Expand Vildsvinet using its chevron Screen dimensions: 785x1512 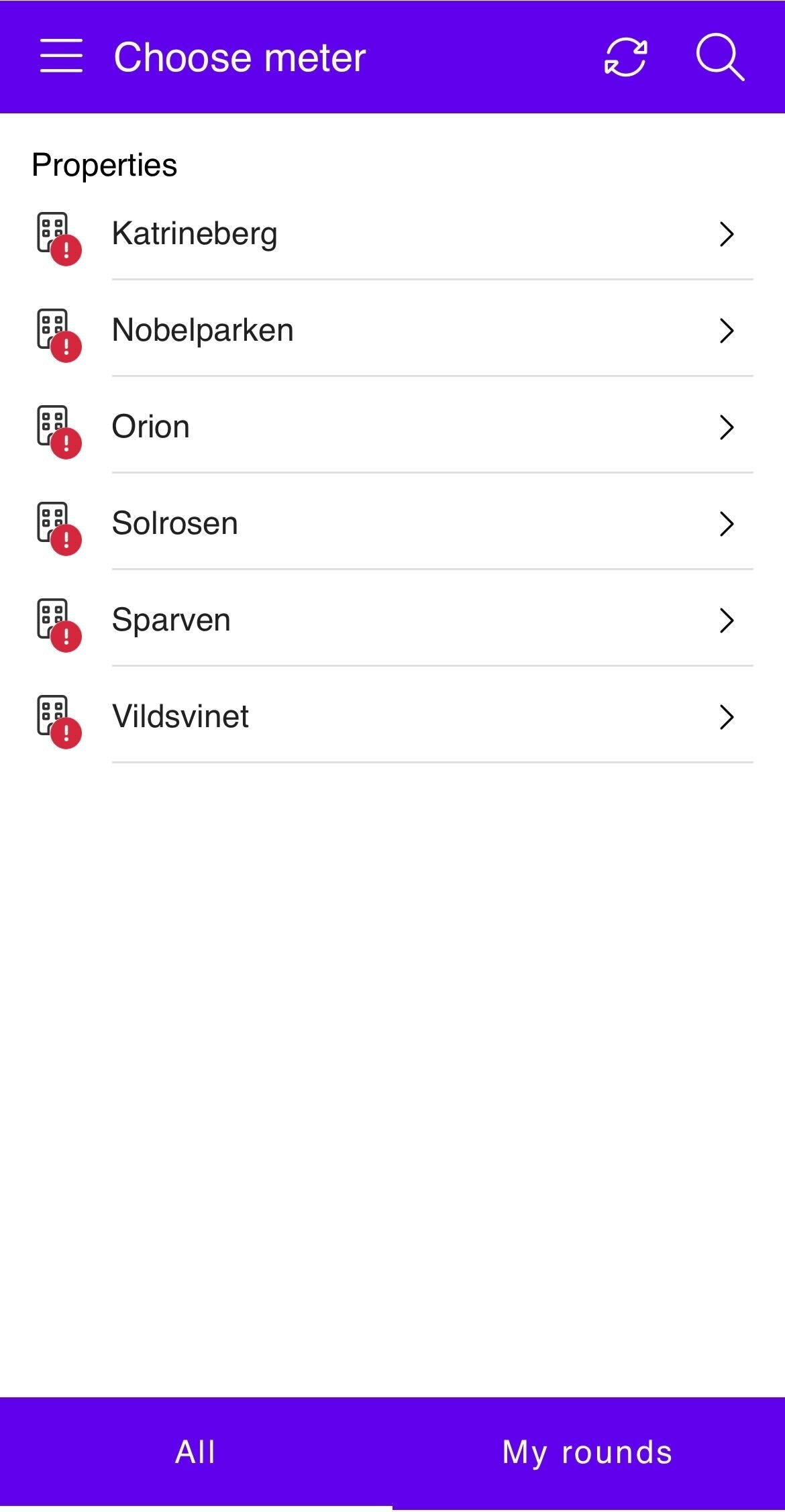[x=726, y=717]
